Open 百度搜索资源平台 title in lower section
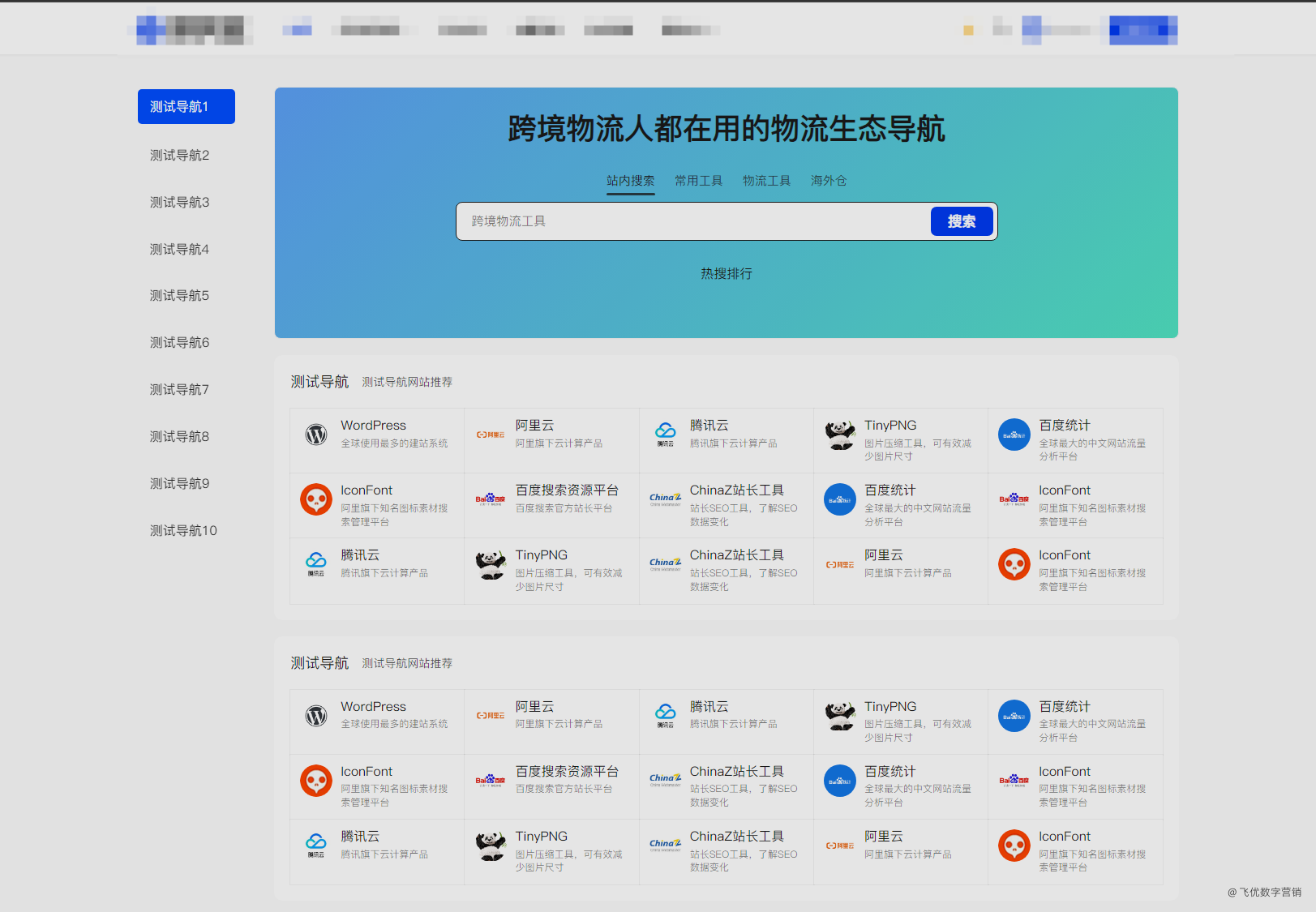 tap(568, 772)
